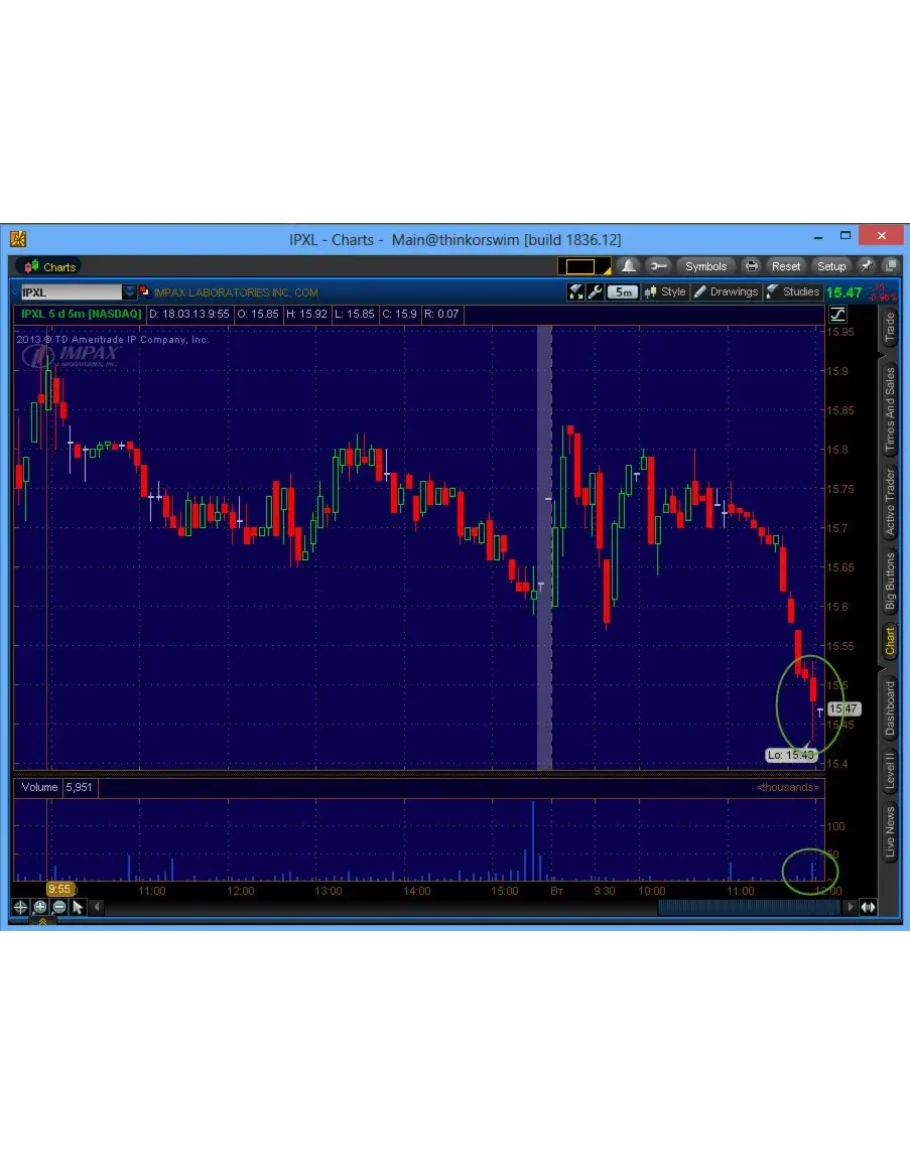
Task: Open the Style menu
Action: (x=666, y=292)
